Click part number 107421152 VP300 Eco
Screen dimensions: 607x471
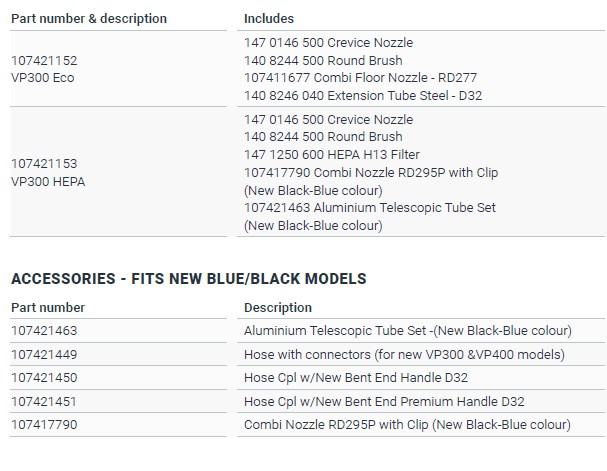click(42, 69)
